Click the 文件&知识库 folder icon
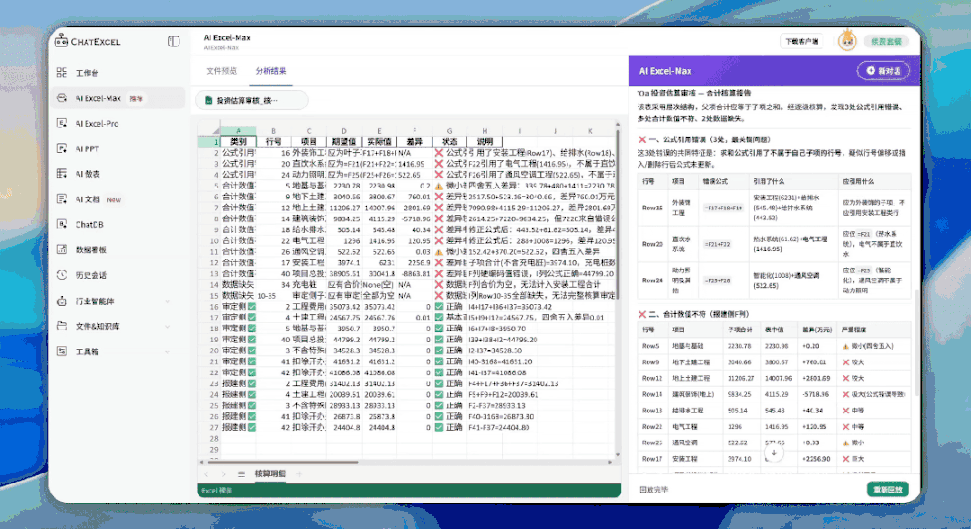 click(62, 326)
